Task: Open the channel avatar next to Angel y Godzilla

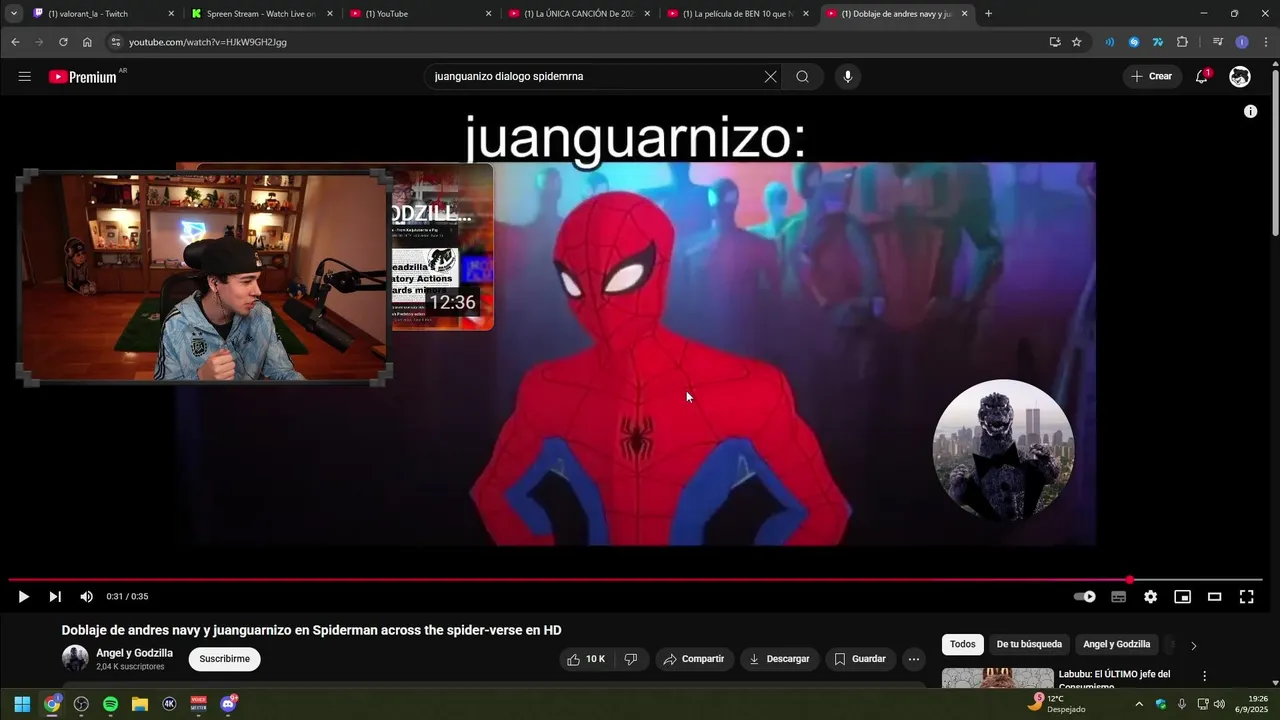Action: pos(75,658)
